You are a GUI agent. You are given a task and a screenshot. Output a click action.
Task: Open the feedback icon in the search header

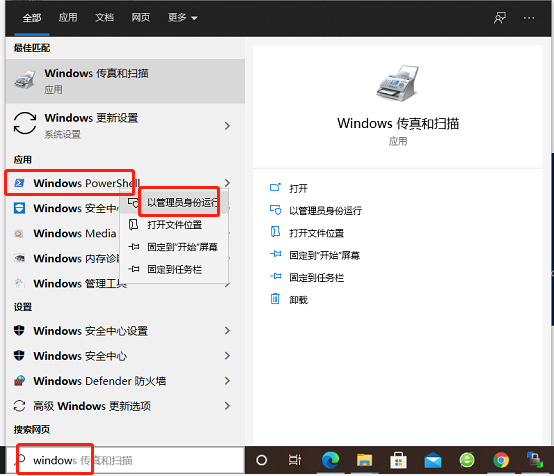tap(500, 18)
